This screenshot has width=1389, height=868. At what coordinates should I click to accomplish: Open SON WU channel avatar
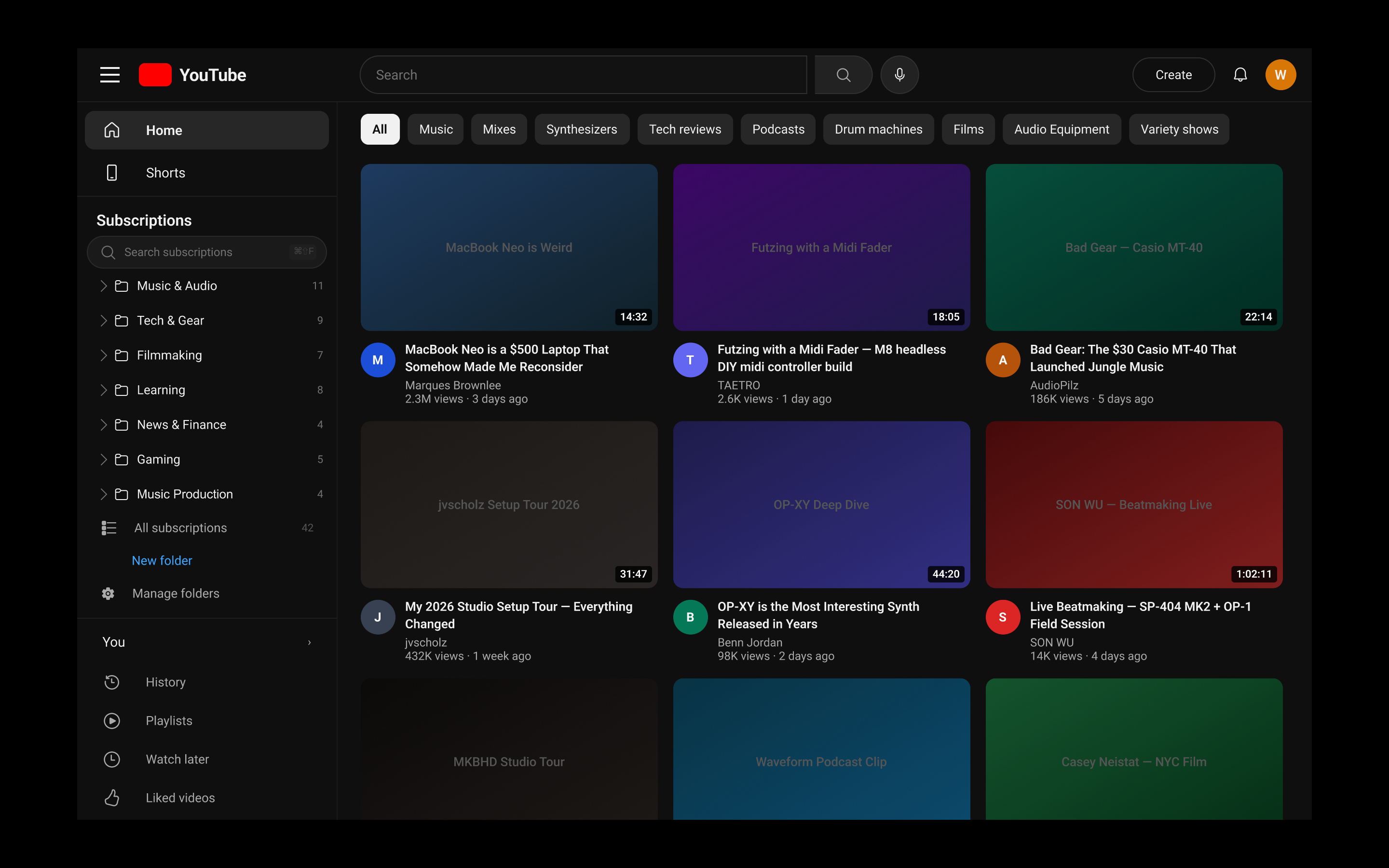tap(1003, 617)
